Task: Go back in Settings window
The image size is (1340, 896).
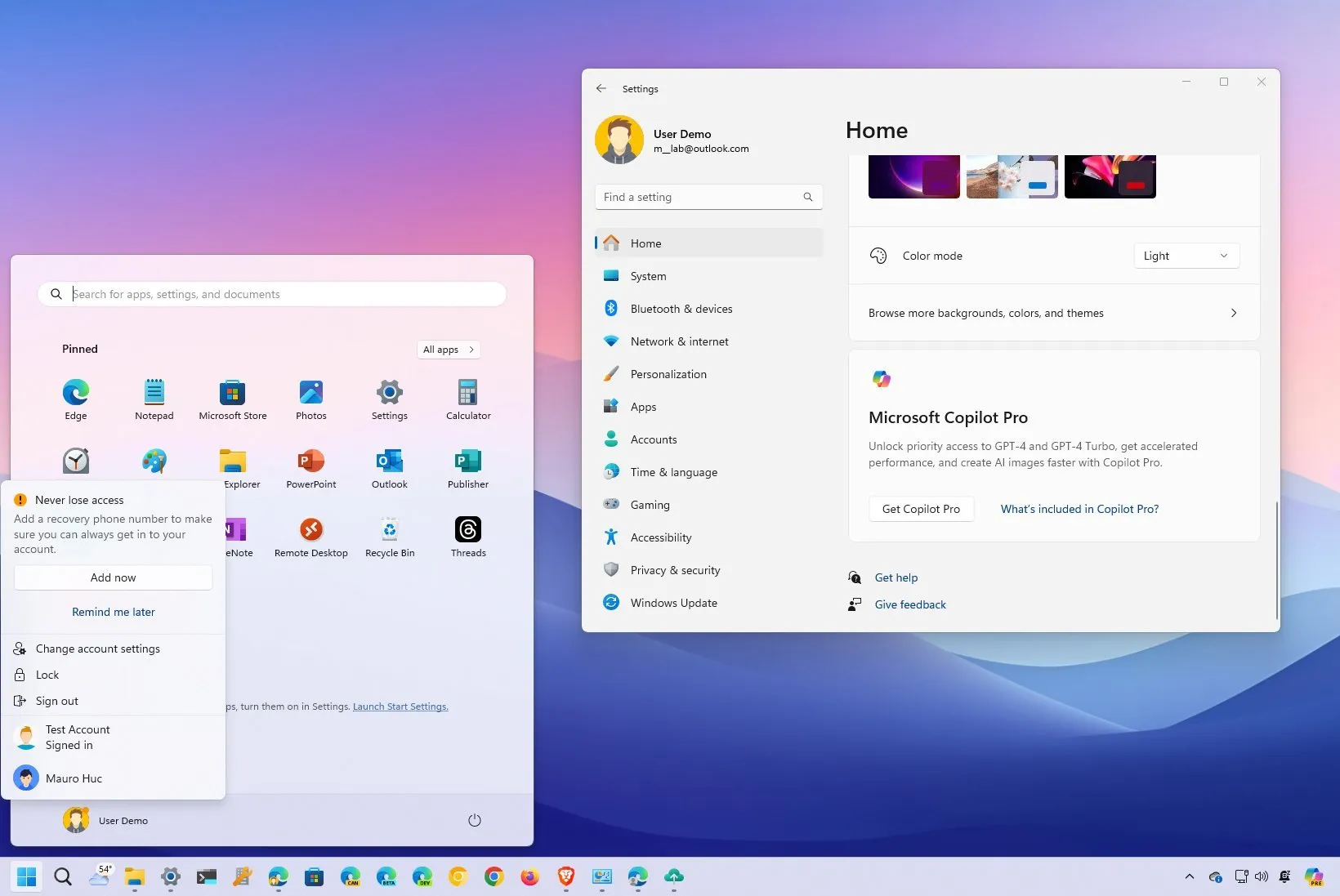Action: (601, 88)
